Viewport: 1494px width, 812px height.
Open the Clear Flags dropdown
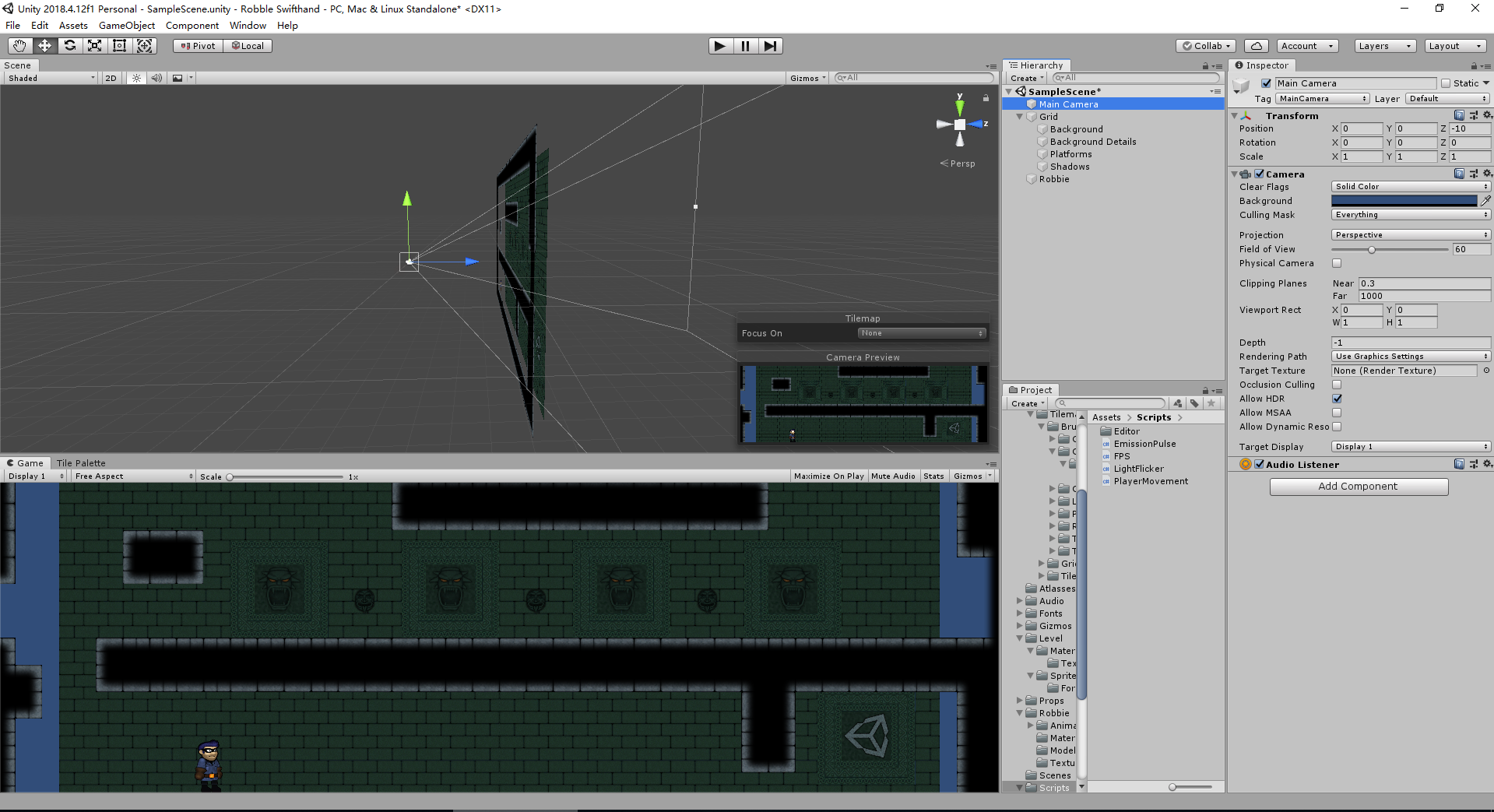1411,187
